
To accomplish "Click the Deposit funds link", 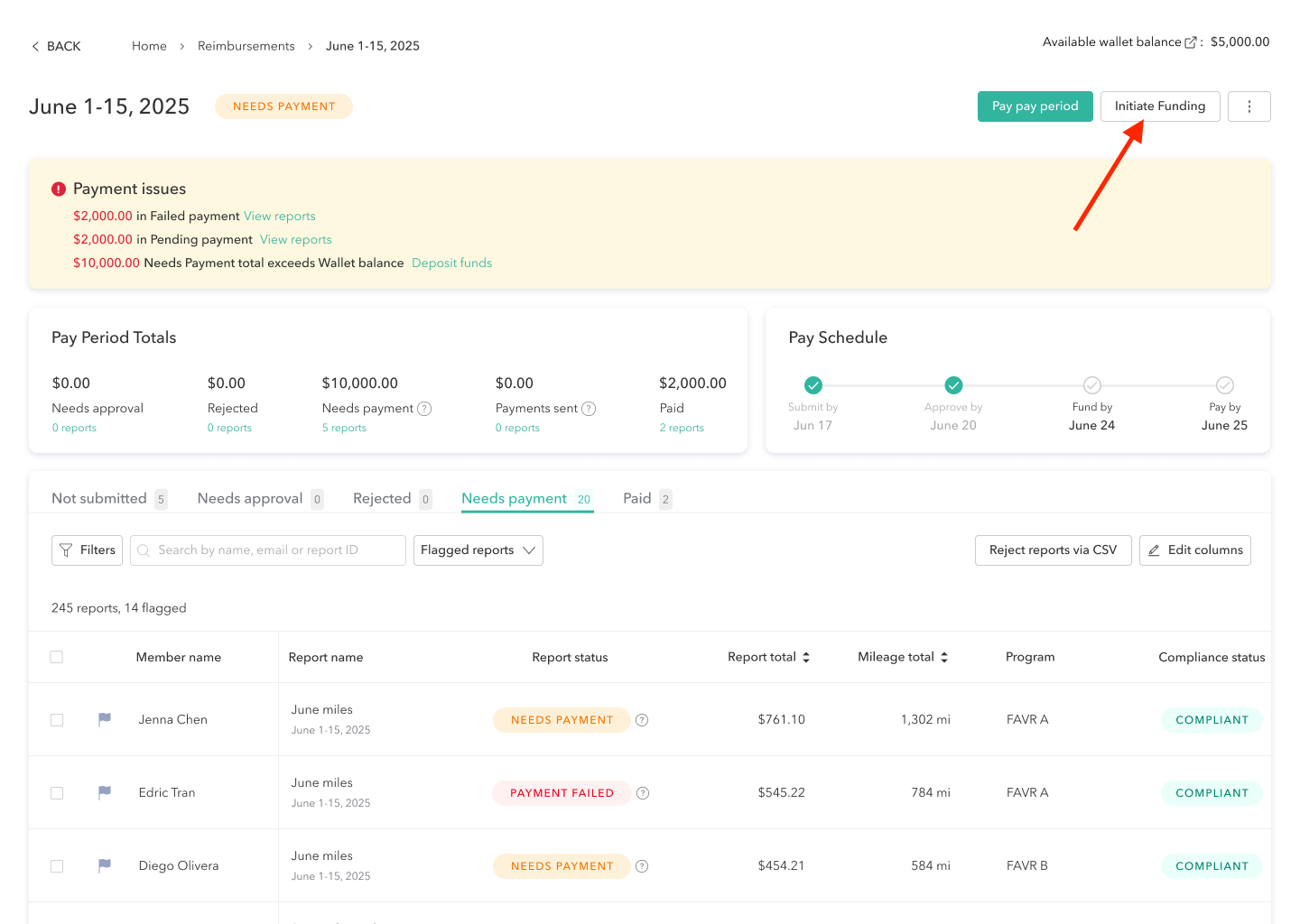I will click(x=451, y=263).
